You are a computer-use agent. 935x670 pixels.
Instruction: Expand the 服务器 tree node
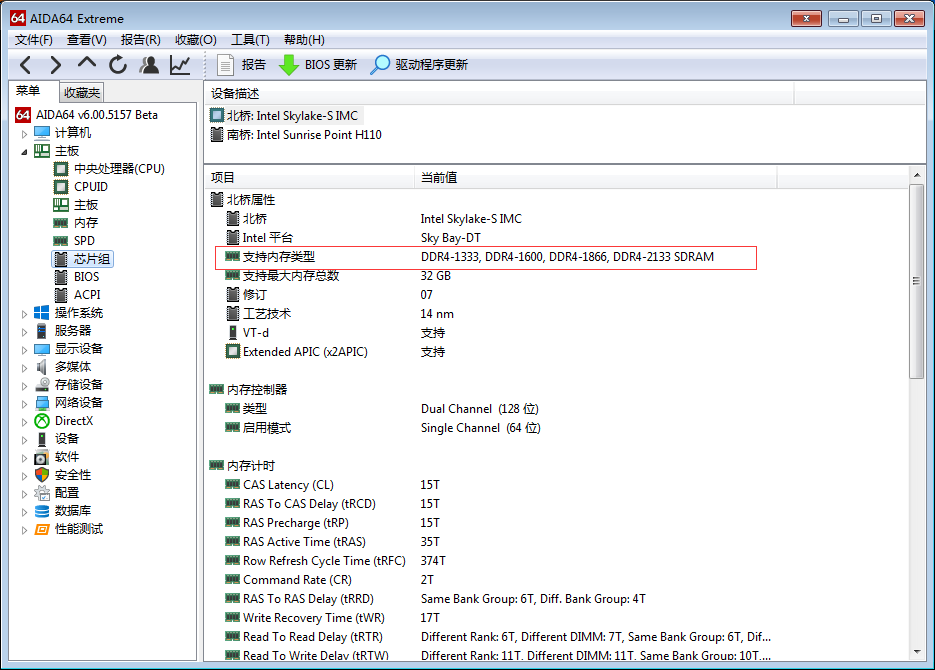pos(24,331)
